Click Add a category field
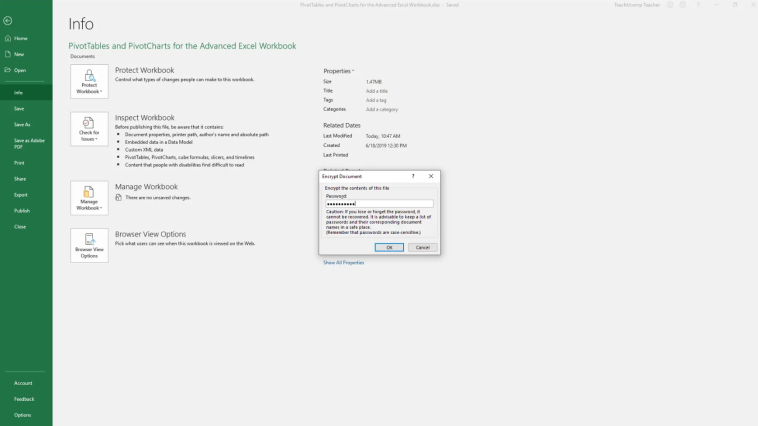This screenshot has width=758, height=426. 382,109
